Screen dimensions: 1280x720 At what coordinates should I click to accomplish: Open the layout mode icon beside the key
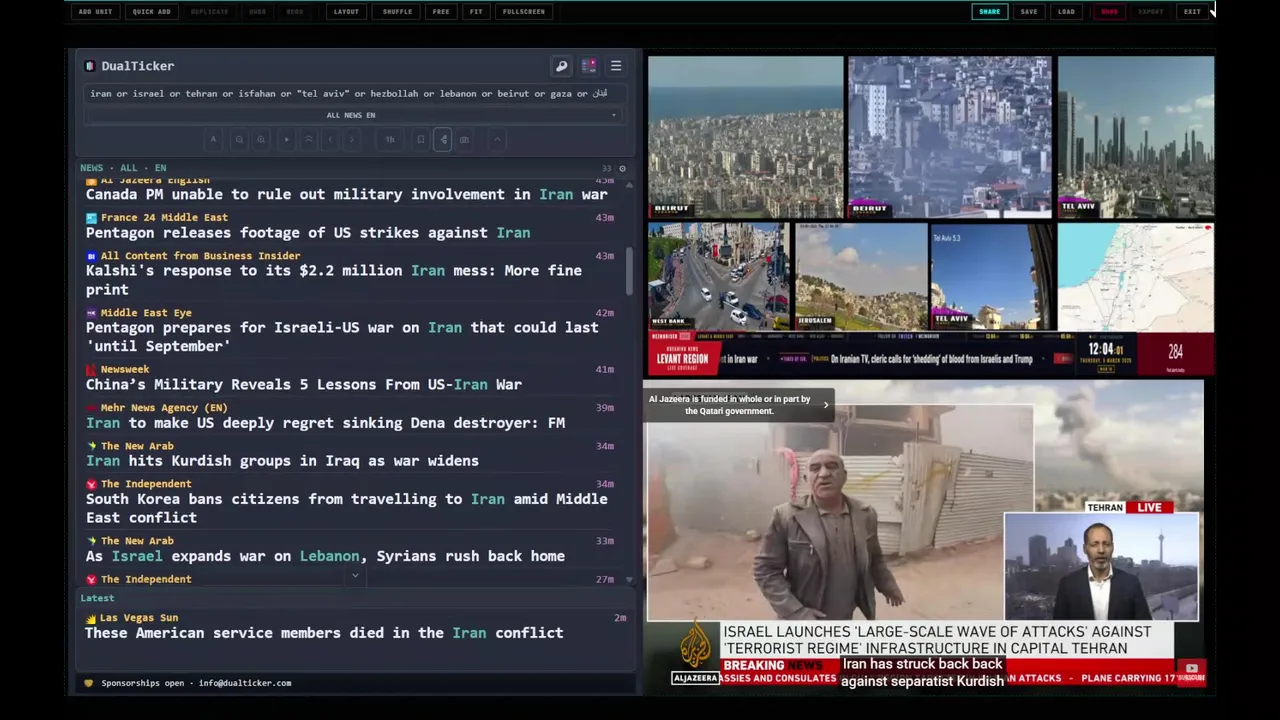(x=589, y=66)
